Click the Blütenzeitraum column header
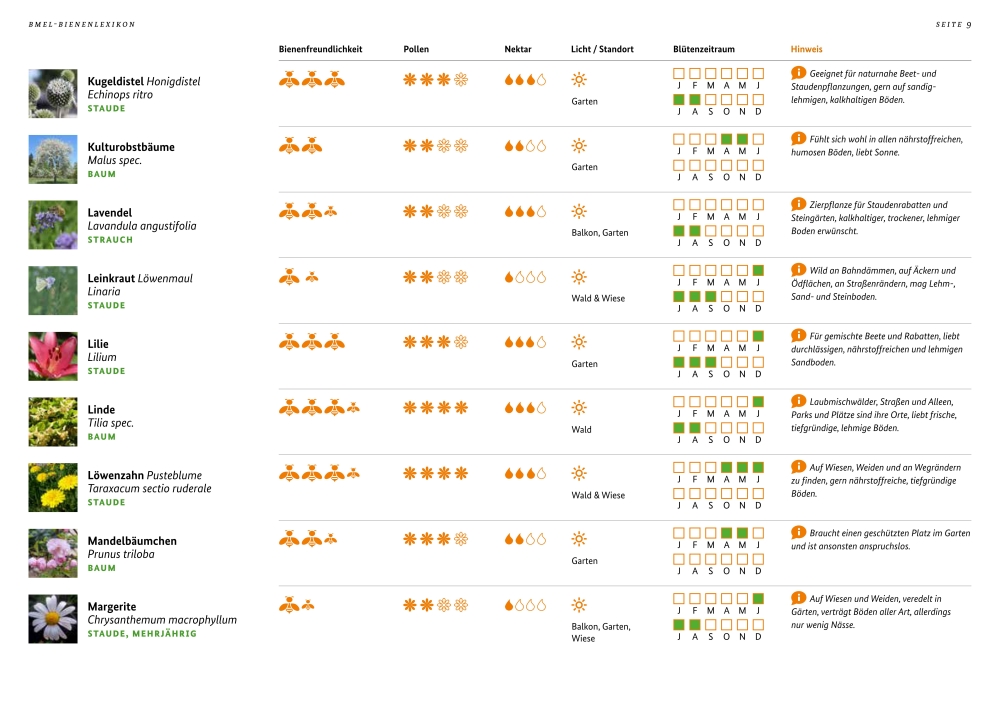Image resolution: width=1000 pixels, height=707 pixels. pos(703,49)
